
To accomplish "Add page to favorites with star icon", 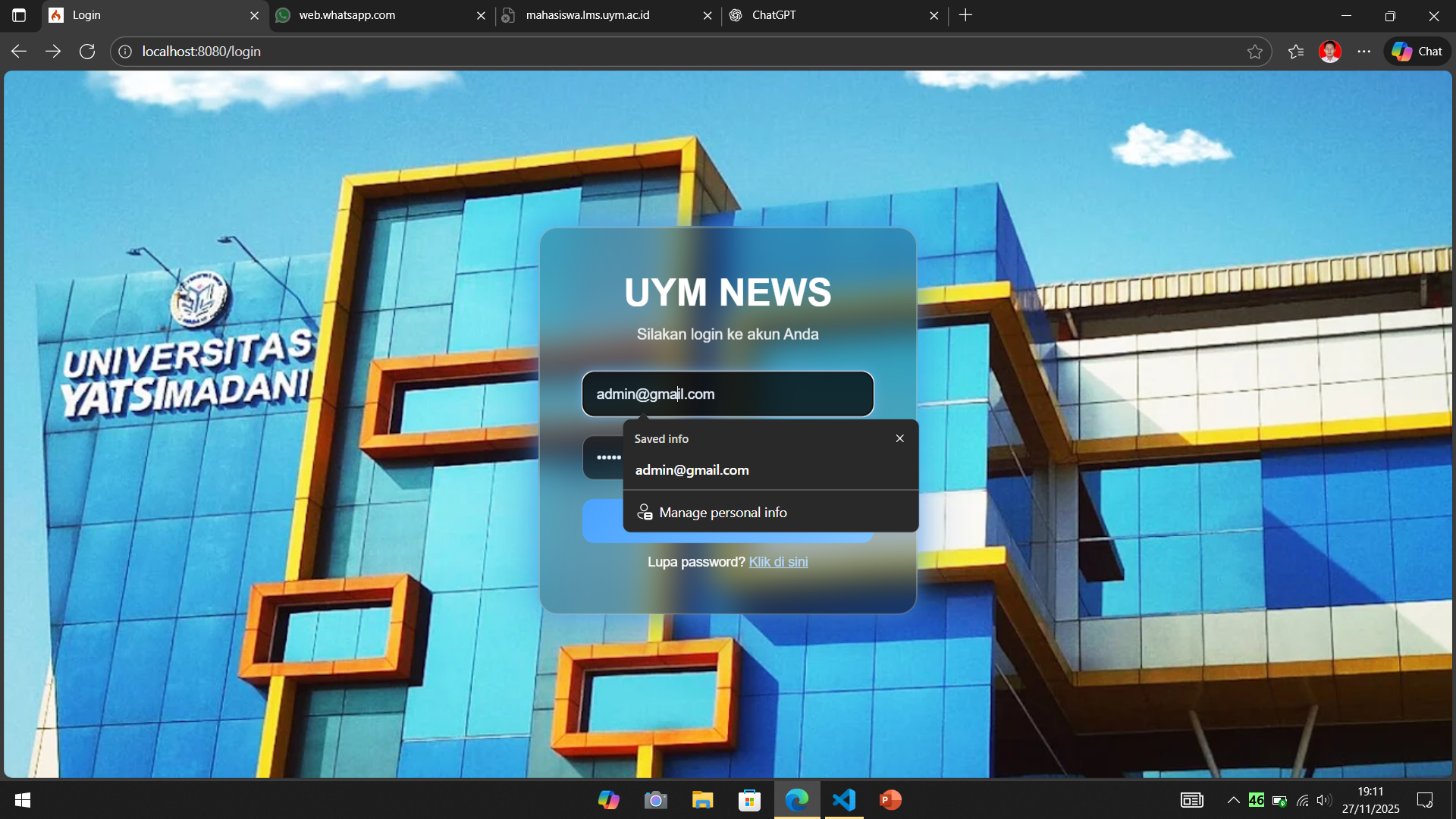I will coord(1254,52).
